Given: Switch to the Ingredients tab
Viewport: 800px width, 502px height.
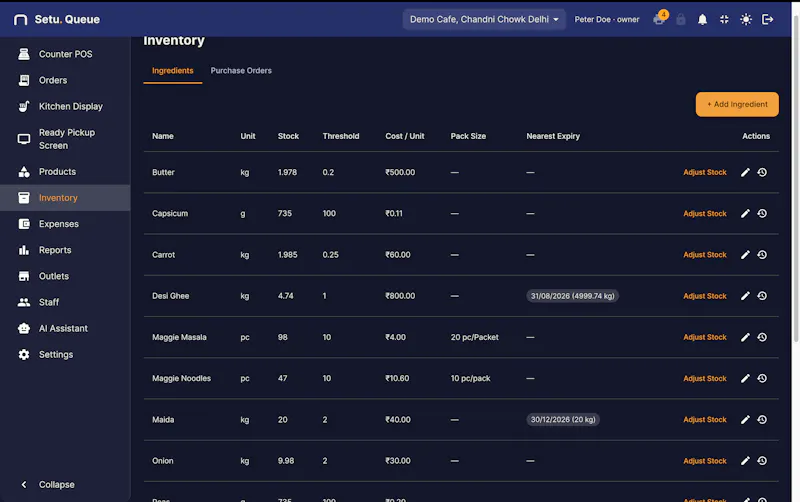Looking at the screenshot, I should click(172, 71).
